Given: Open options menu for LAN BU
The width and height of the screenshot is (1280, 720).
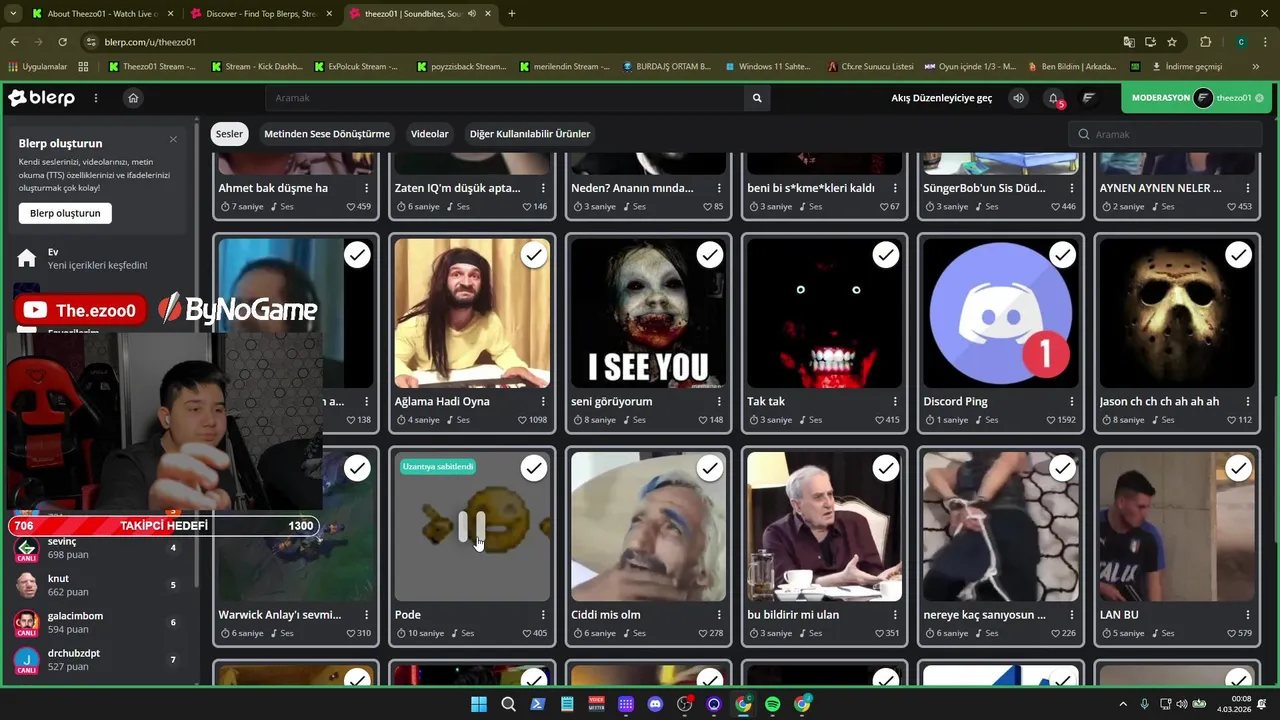Looking at the screenshot, I should tap(1248, 614).
